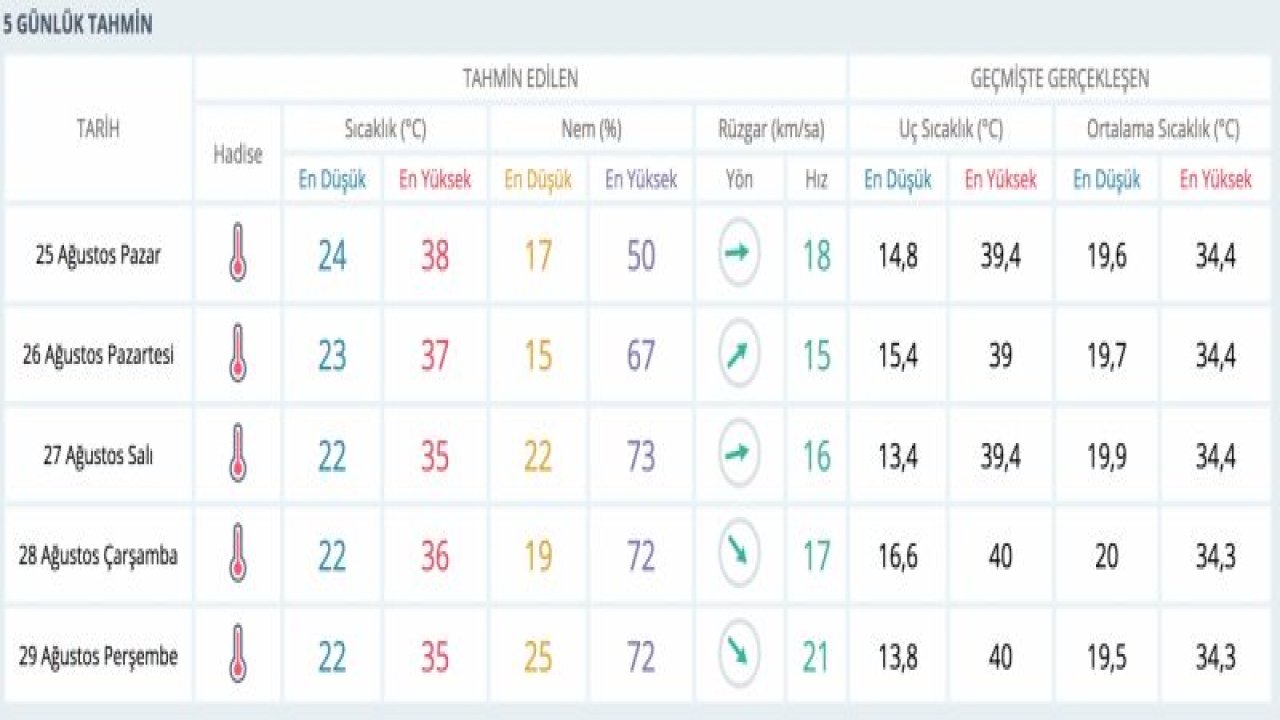Click the 25 Ağustos Pazar date cell
The height and width of the screenshot is (720, 1280).
point(98,255)
